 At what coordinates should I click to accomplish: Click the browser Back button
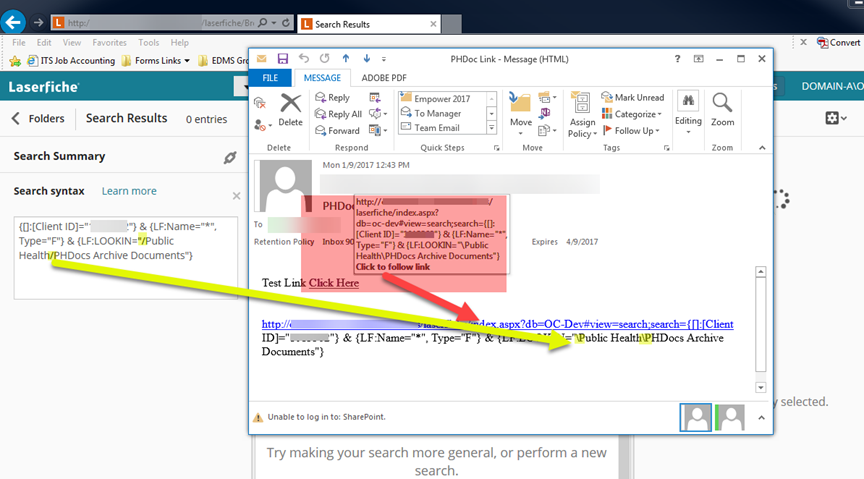tap(13, 23)
